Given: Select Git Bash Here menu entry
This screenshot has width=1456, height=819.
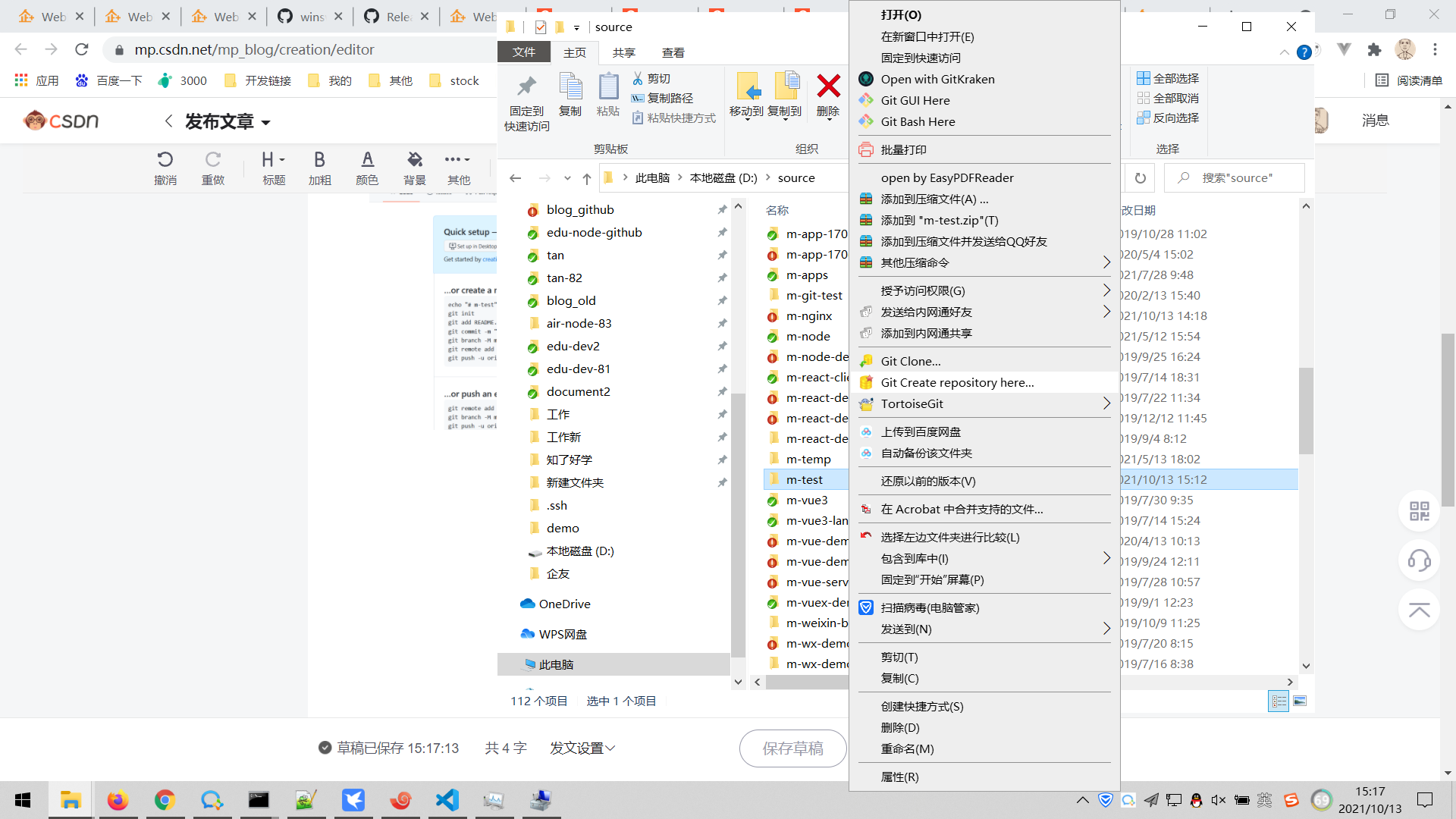Looking at the screenshot, I should click(x=918, y=121).
